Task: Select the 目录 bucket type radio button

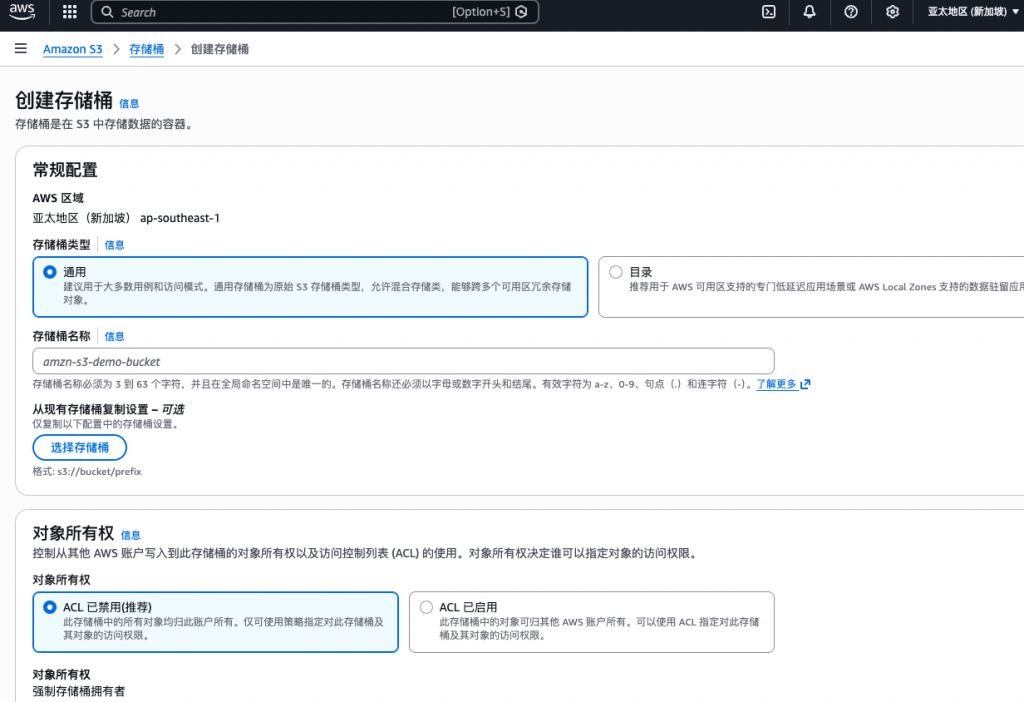Action: (x=616, y=271)
